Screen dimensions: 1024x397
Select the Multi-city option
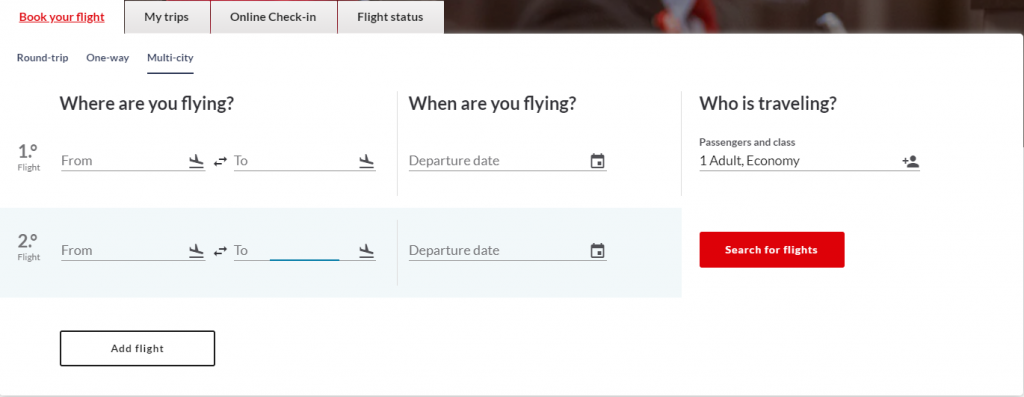170,57
